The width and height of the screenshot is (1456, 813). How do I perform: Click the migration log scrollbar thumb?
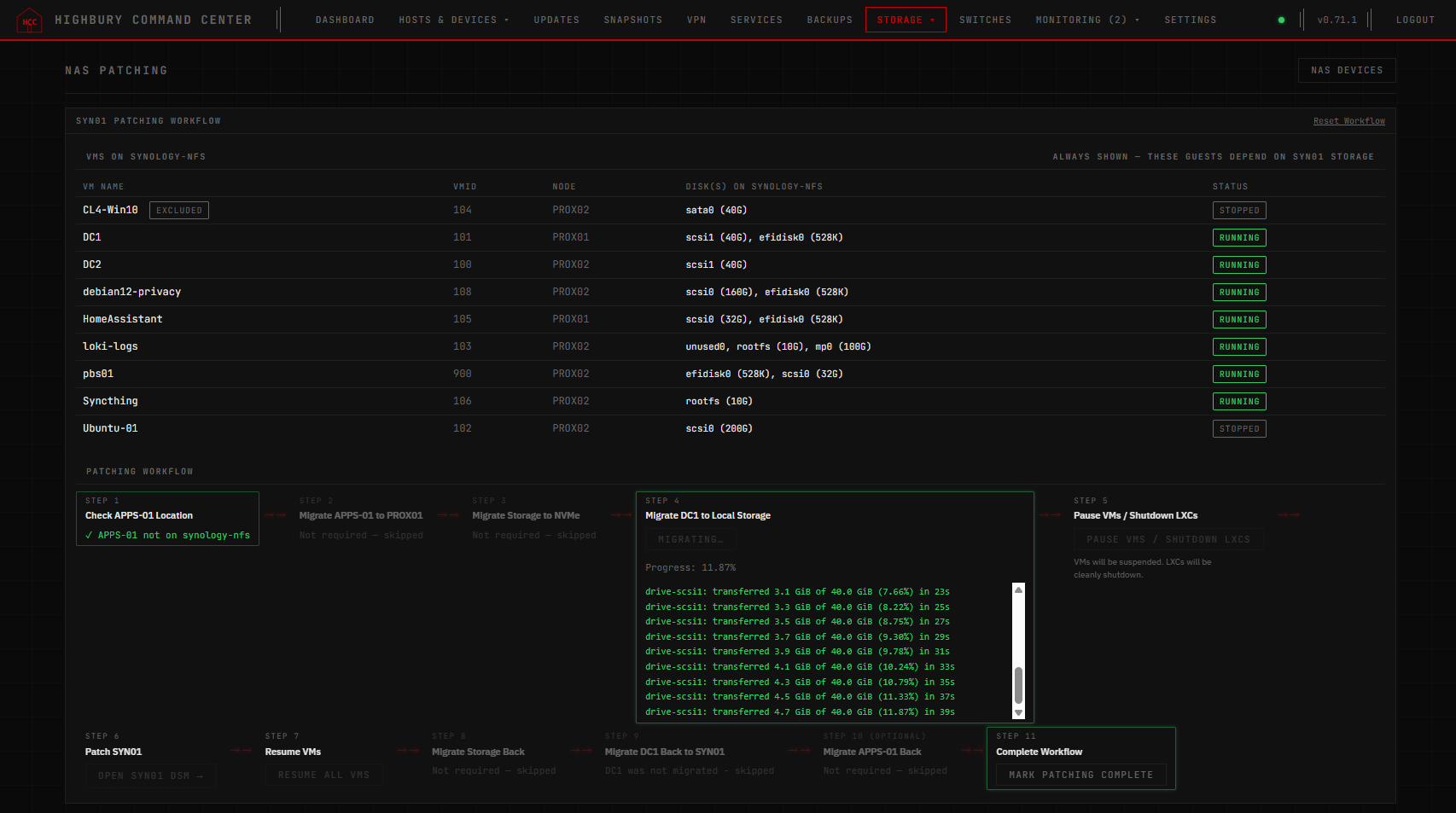coord(1018,686)
